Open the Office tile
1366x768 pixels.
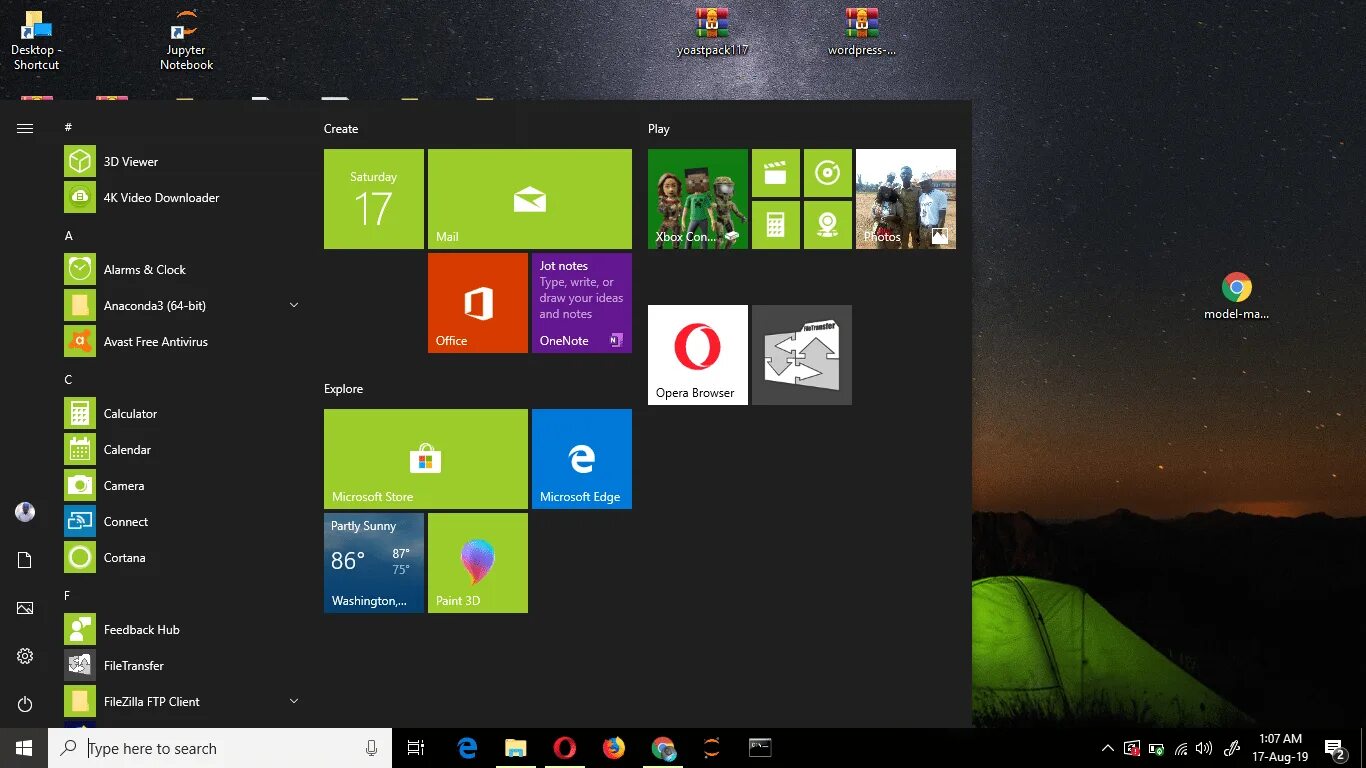click(478, 303)
